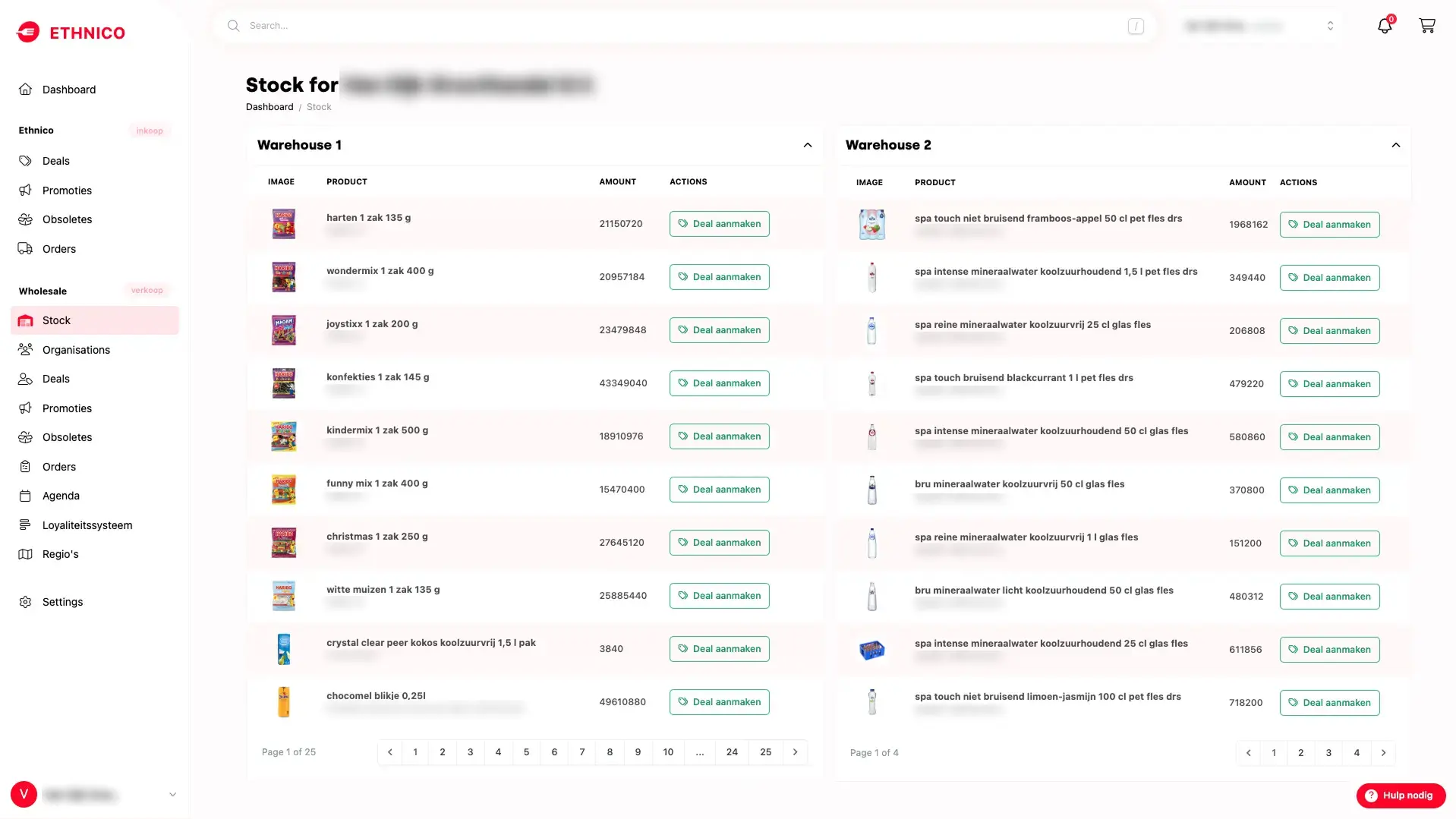1456x819 pixels.
Task: Create deal for kindermix 1 zak 500 g
Action: click(719, 436)
